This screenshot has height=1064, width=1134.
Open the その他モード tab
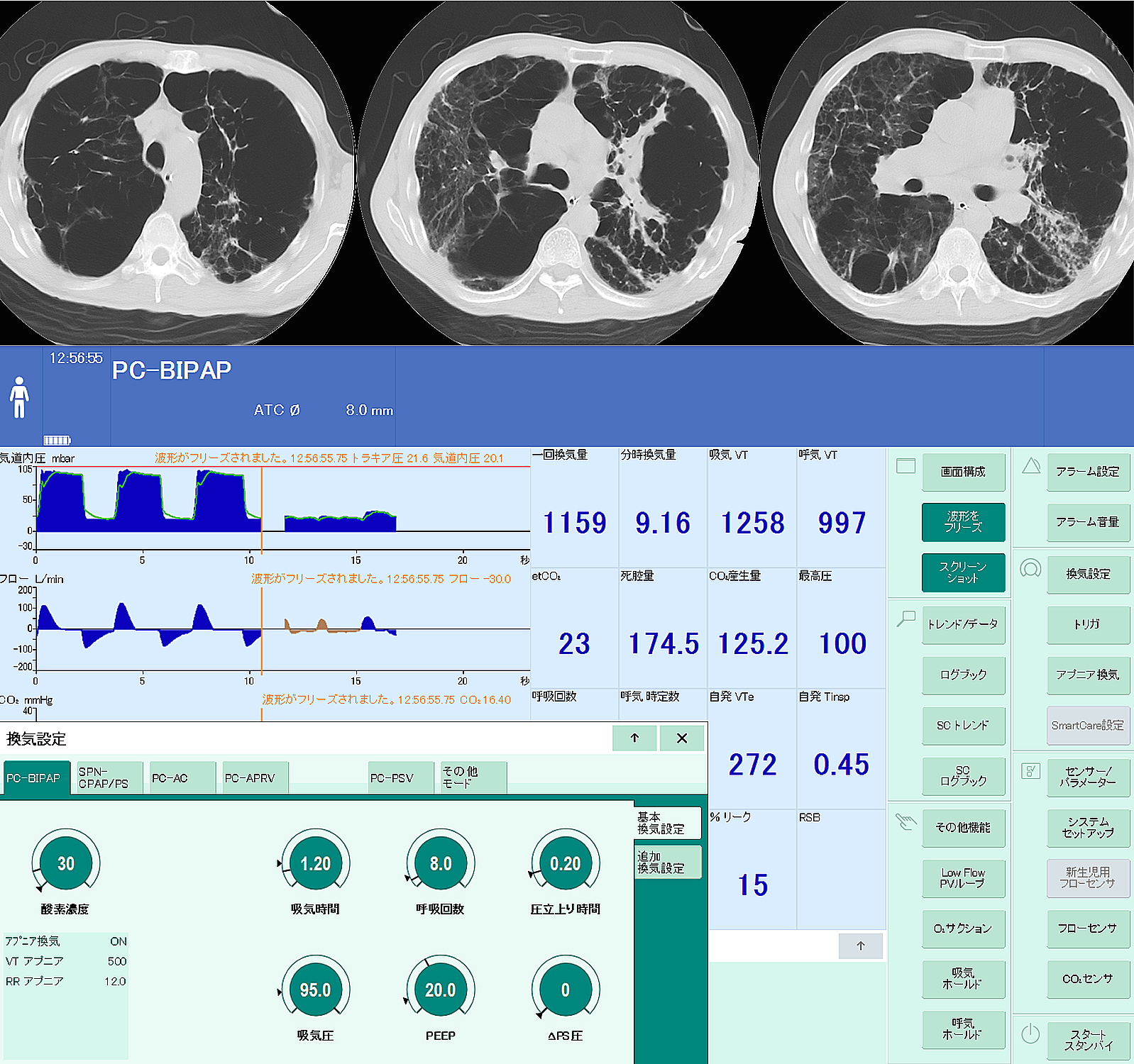(x=473, y=777)
